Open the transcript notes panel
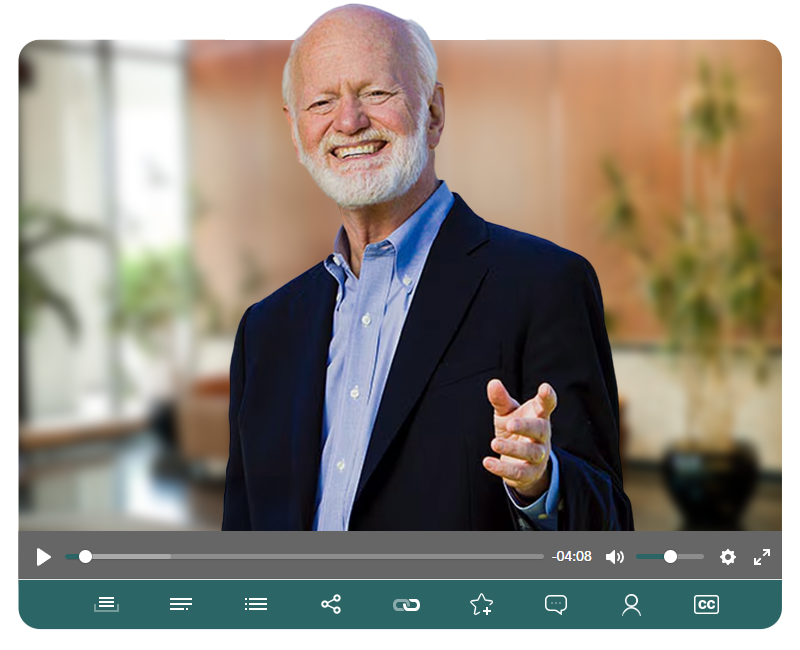800x650 pixels. pyautogui.click(x=106, y=604)
